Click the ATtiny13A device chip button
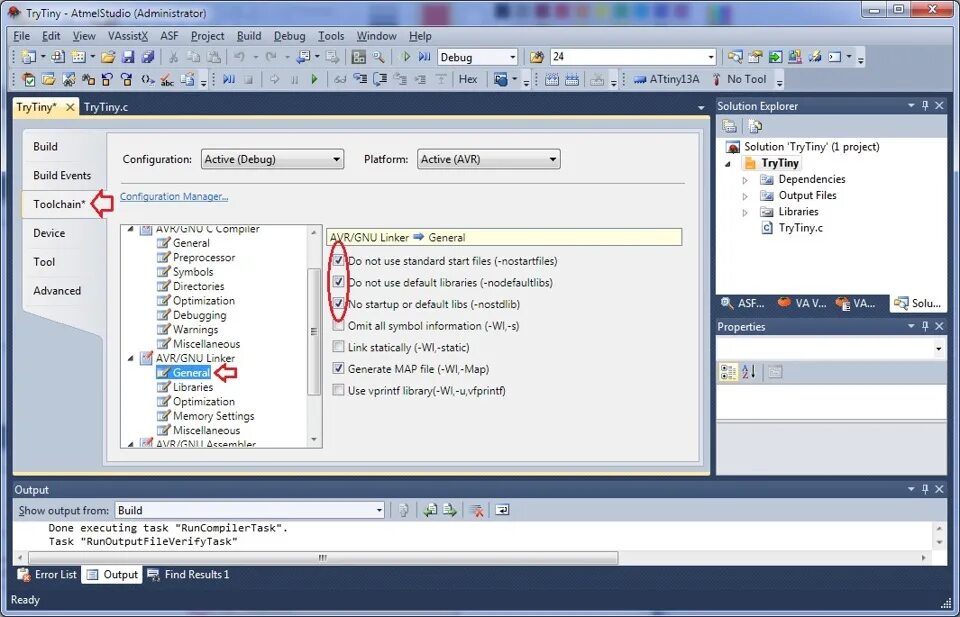 [x=667, y=79]
